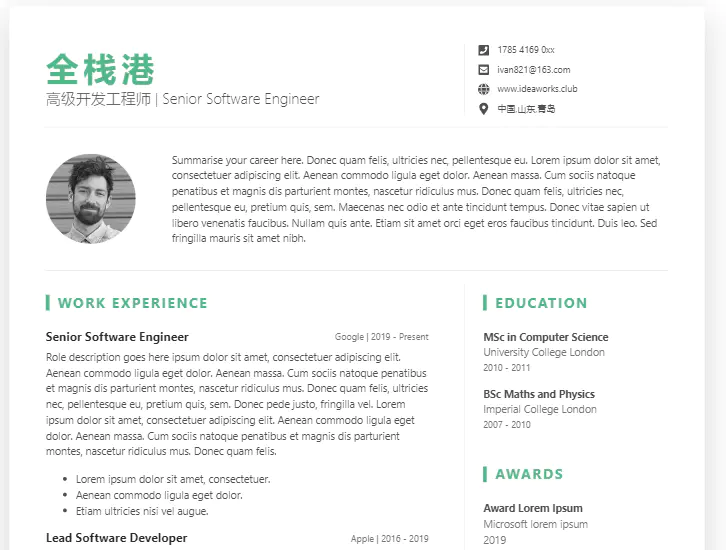726x550 pixels.
Task: Click the green name heading 全栈港
Action: tap(101, 70)
